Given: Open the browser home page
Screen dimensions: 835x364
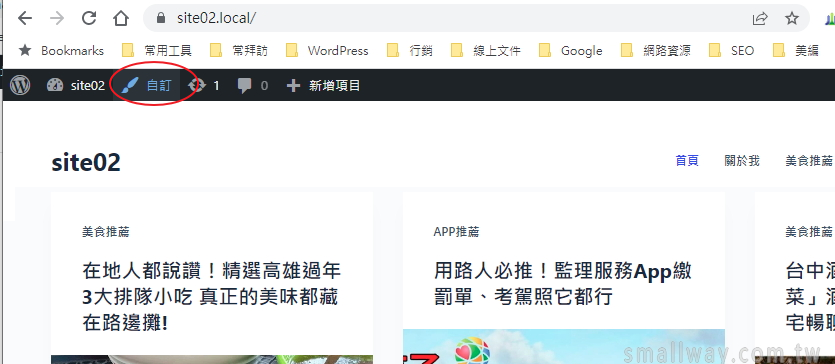Looking at the screenshot, I should 121,18.
